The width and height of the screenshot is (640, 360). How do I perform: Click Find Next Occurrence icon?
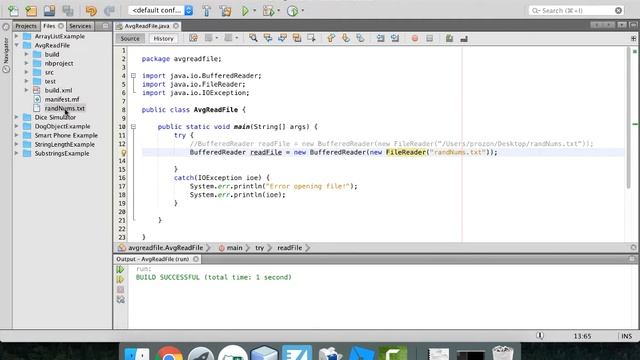click(282, 38)
